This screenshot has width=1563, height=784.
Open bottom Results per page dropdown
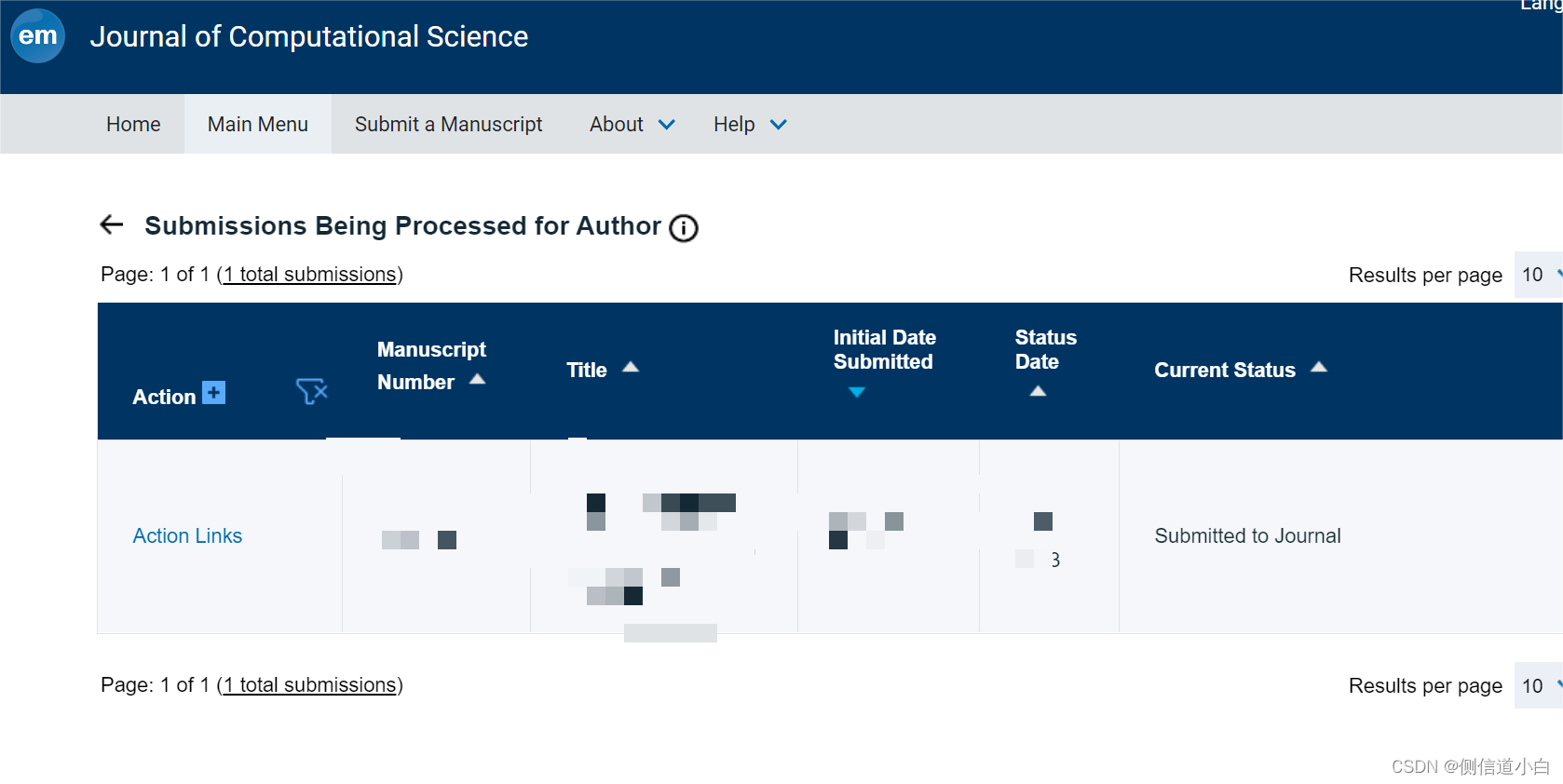click(1539, 685)
